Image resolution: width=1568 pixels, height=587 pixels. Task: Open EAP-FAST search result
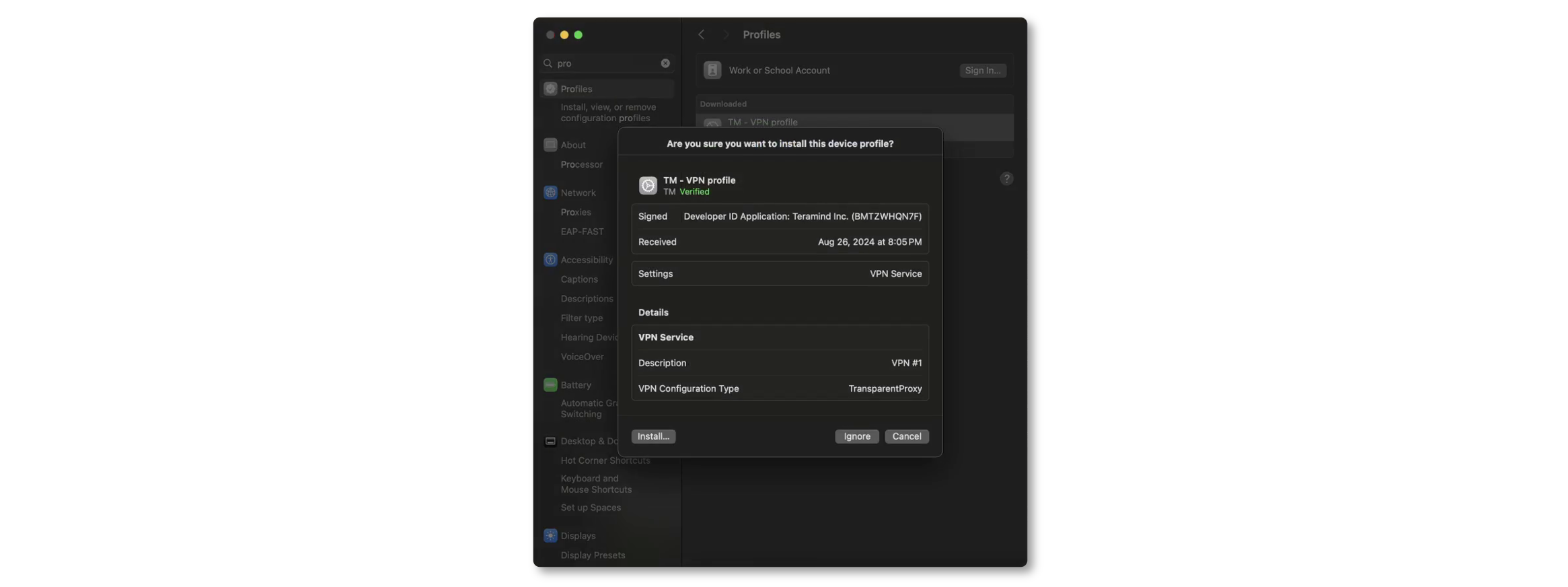pyautogui.click(x=582, y=232)
